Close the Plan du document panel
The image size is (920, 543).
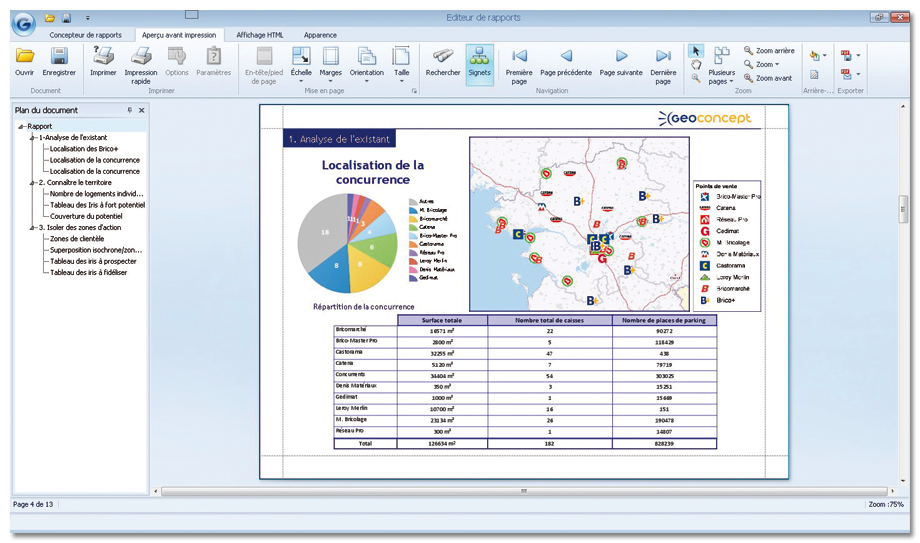click(x=141, y=110)
